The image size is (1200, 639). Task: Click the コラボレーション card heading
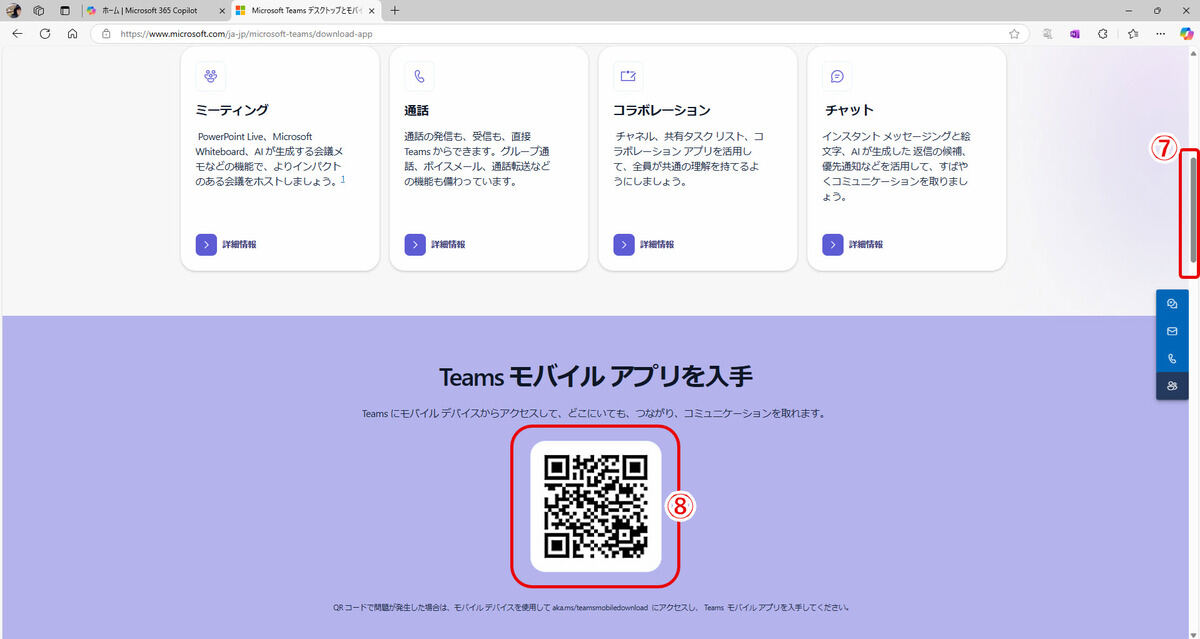point(662,110)
